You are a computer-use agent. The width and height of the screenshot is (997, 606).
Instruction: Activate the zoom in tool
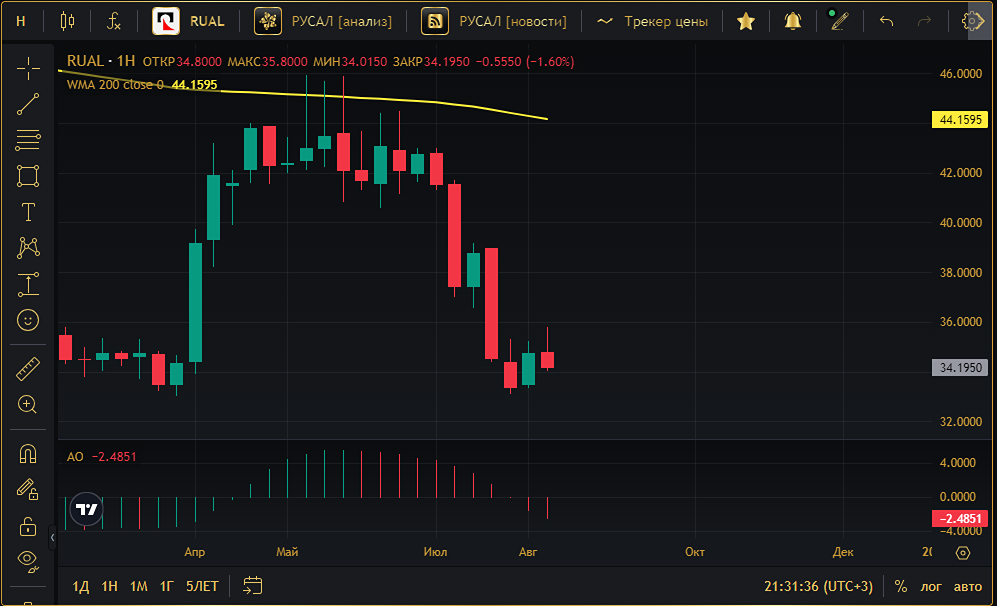(x=28, y=404)
